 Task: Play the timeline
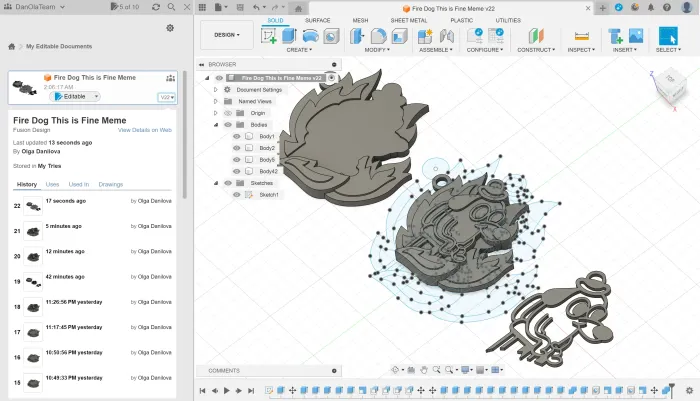[x=226, y=391]
